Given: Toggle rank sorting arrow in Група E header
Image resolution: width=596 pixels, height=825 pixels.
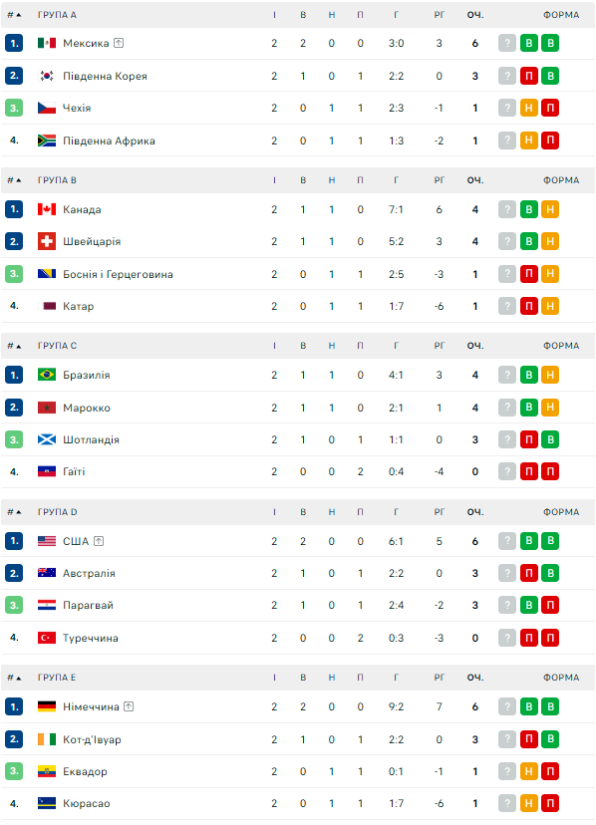Looking at the screenshot, I should click(14, 677).
